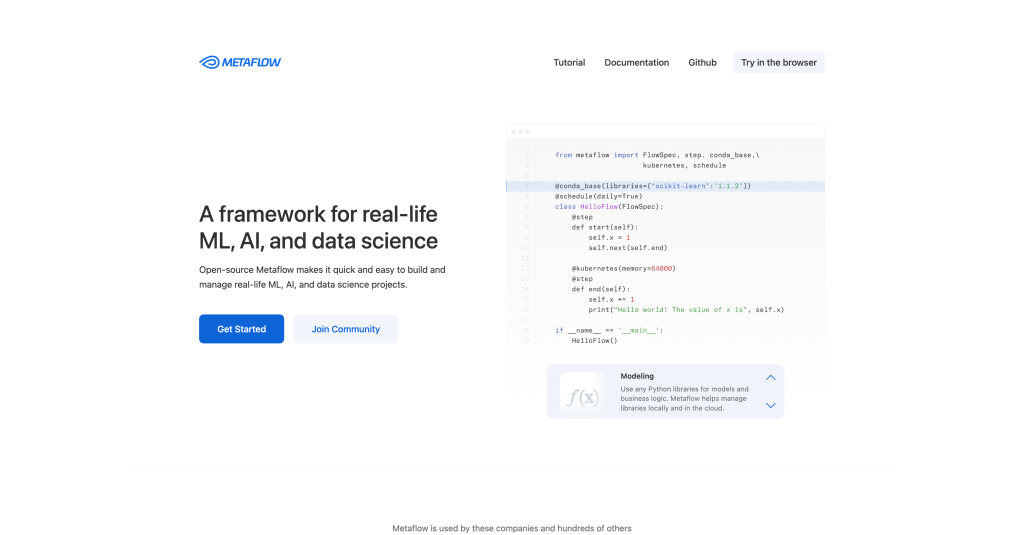Advance to next feature with the down chevron
The width and height of the screenshot is (1024, 535).
[x=770, y=405]
